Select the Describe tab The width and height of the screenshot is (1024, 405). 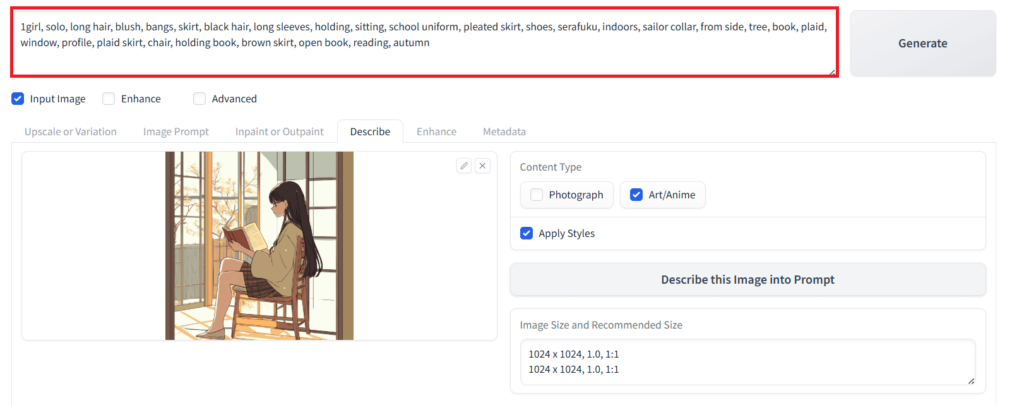(x=370, y=131)
